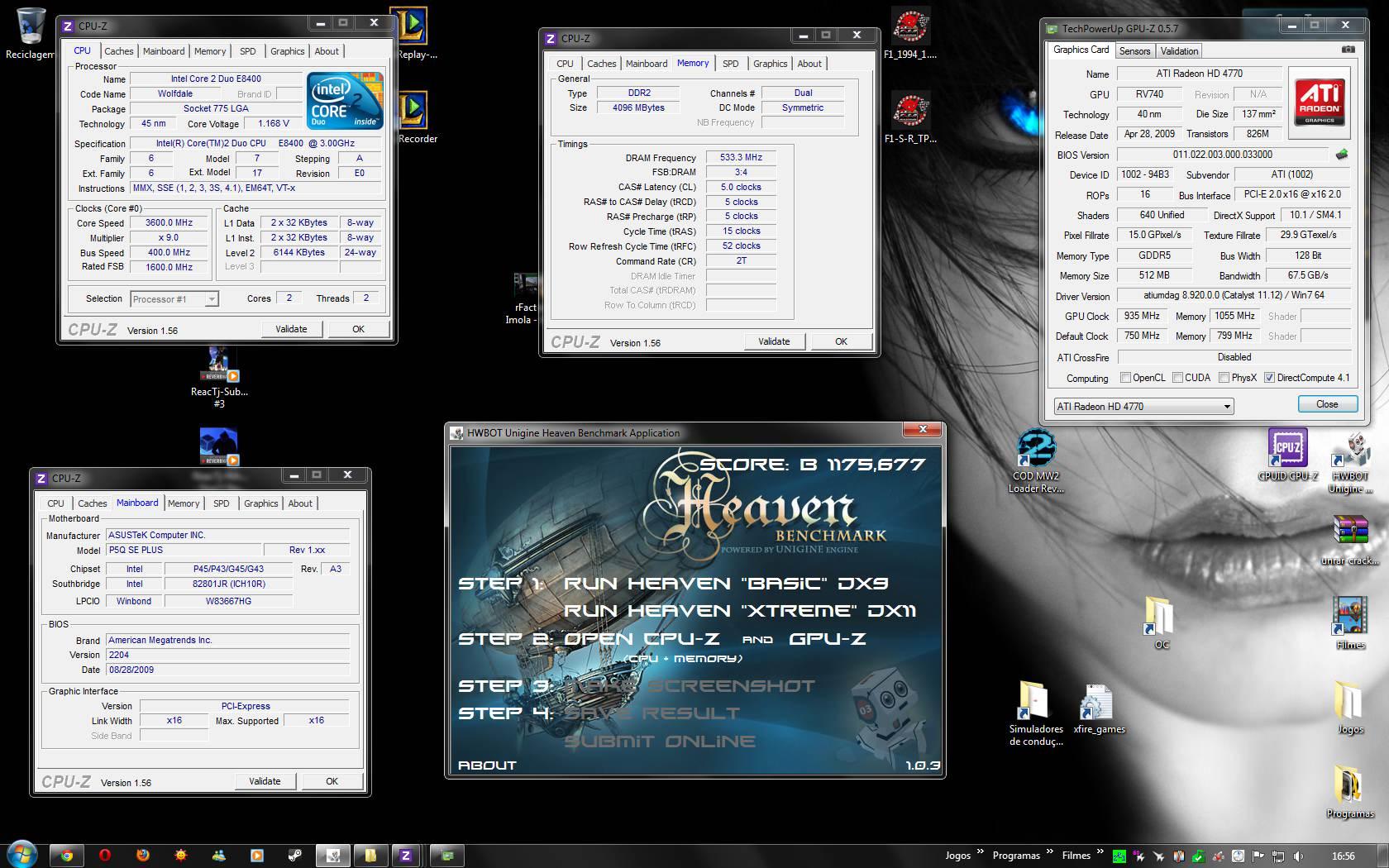Select the F1_1994 desktop icon
1389x868 pixels.
[910, 35]
